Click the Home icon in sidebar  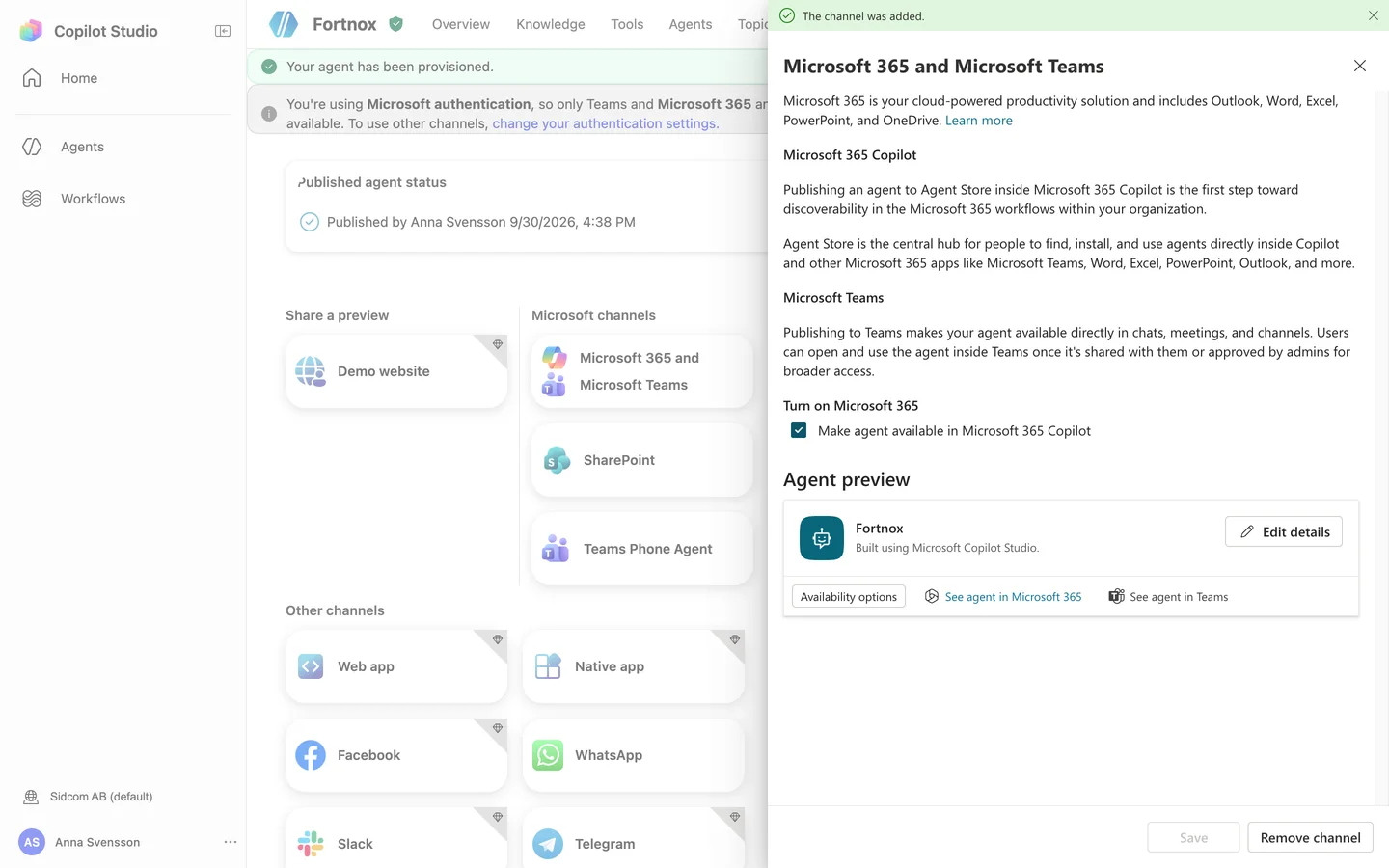[x=32, y=78]
